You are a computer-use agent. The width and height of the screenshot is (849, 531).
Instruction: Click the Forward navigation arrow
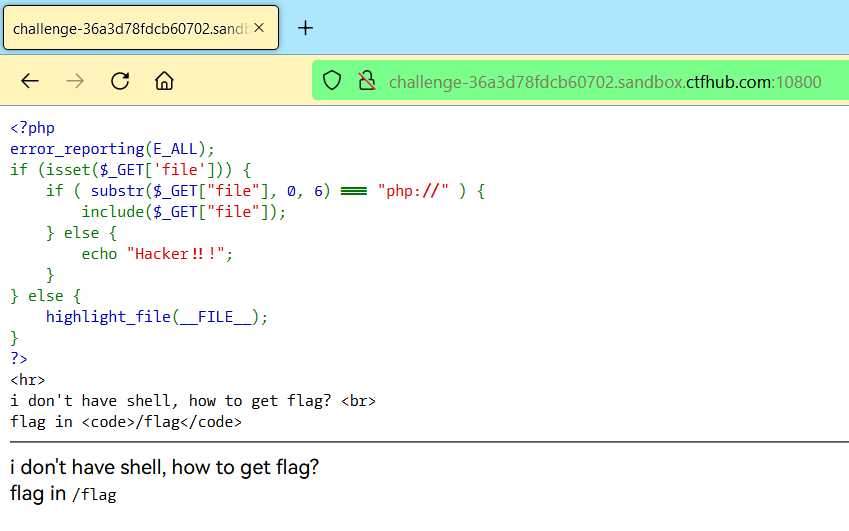(x=75, y=81)
